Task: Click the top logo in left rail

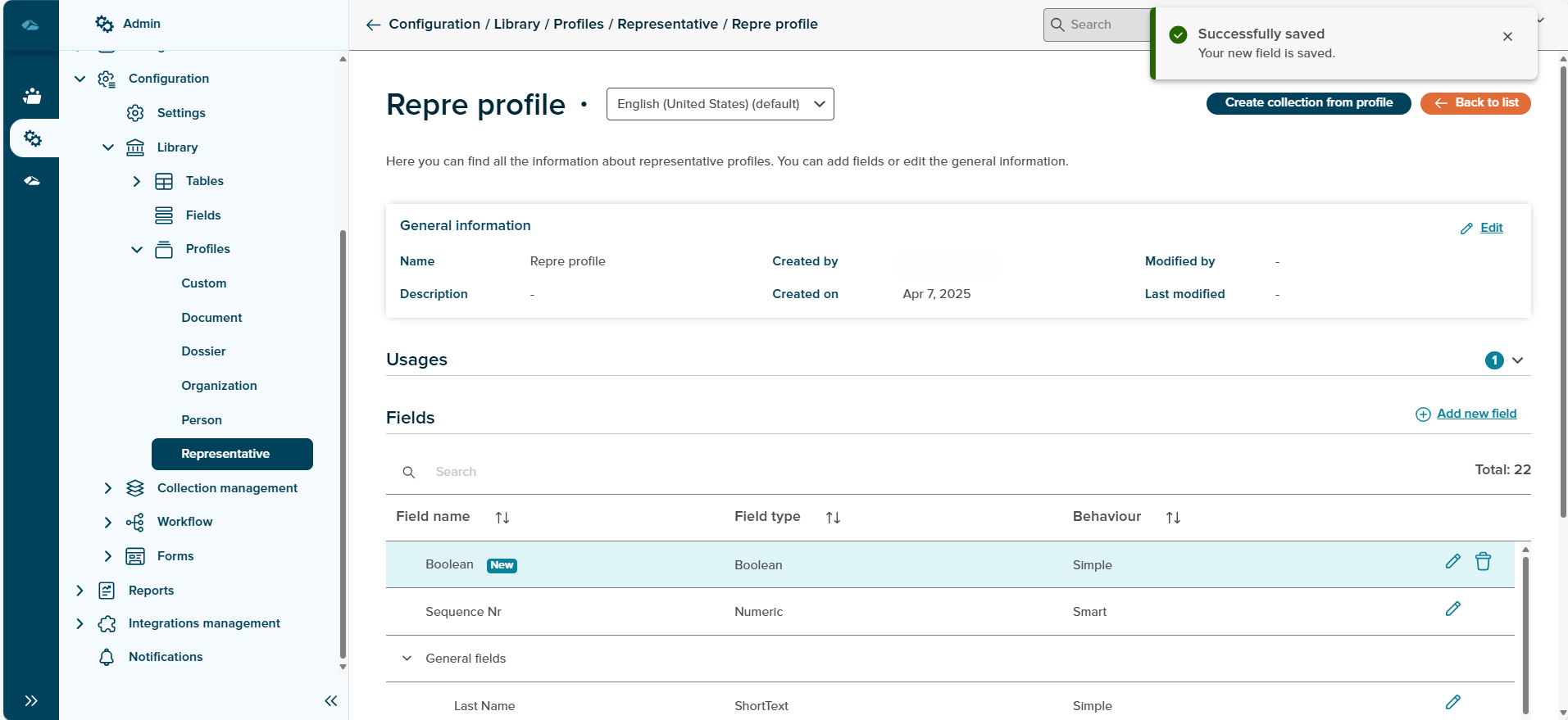Action: pos(30,25)
